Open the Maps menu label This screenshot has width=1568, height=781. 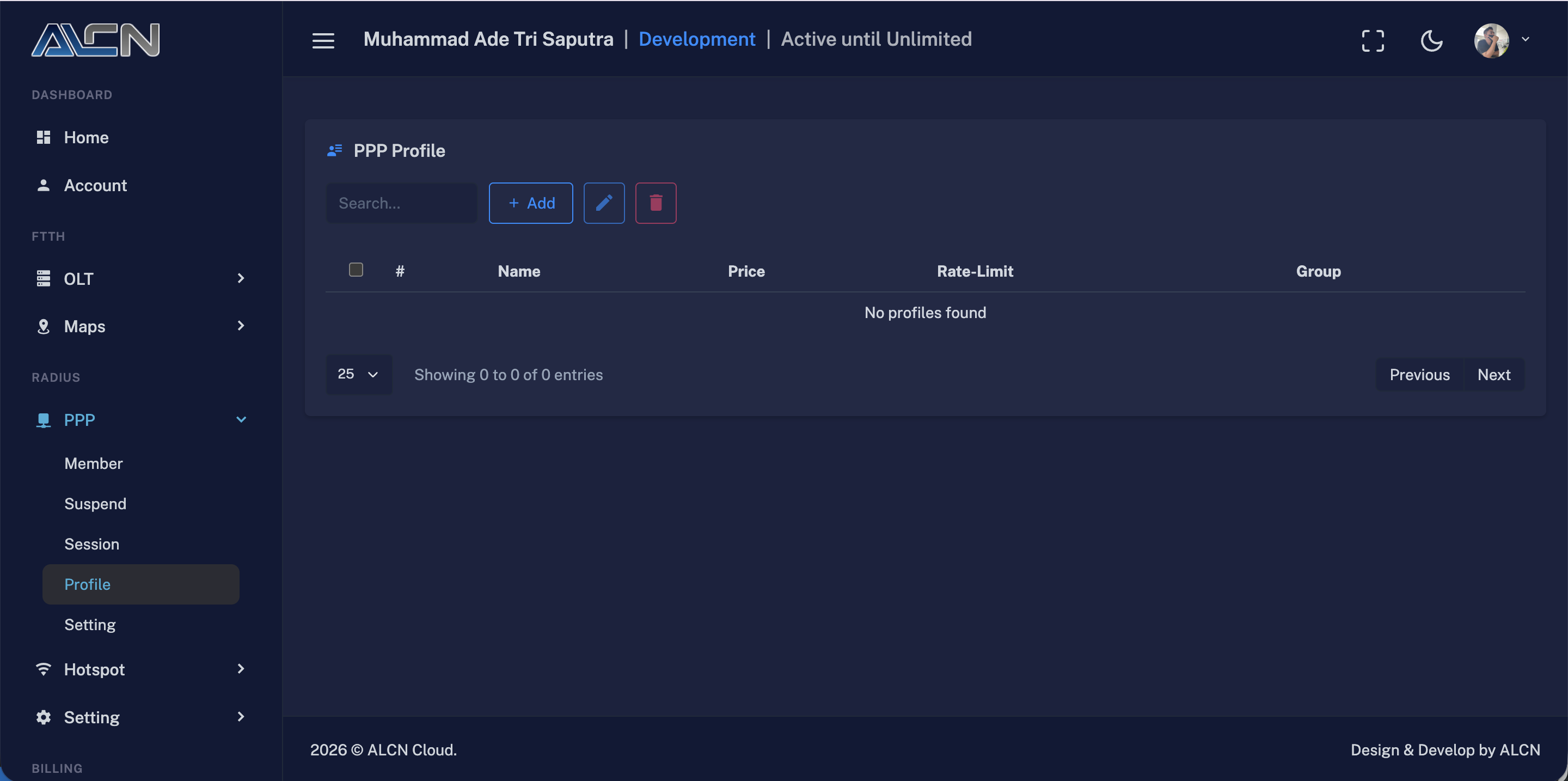[x=84, y=326]
